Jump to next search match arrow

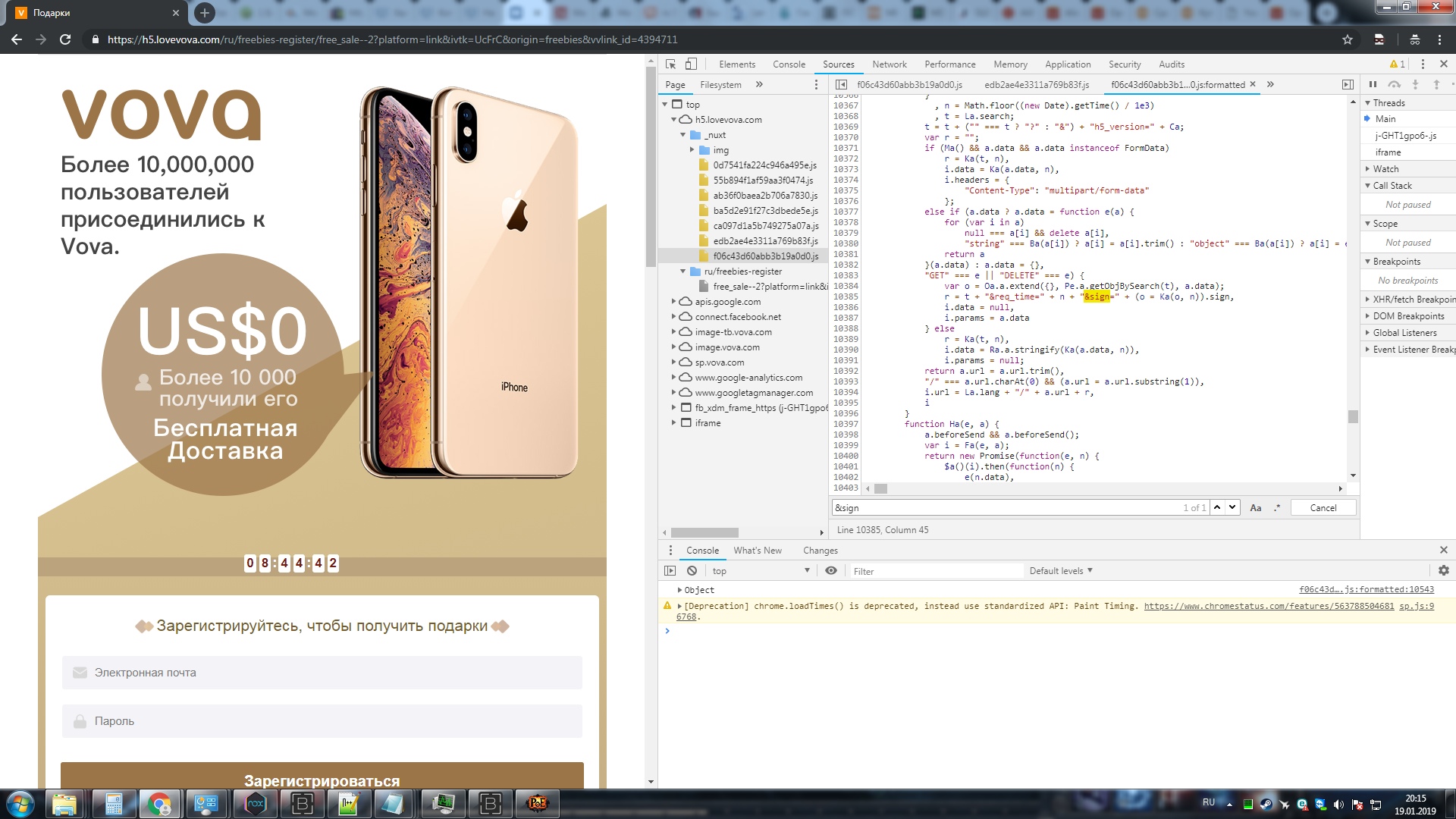[1232, 507]
